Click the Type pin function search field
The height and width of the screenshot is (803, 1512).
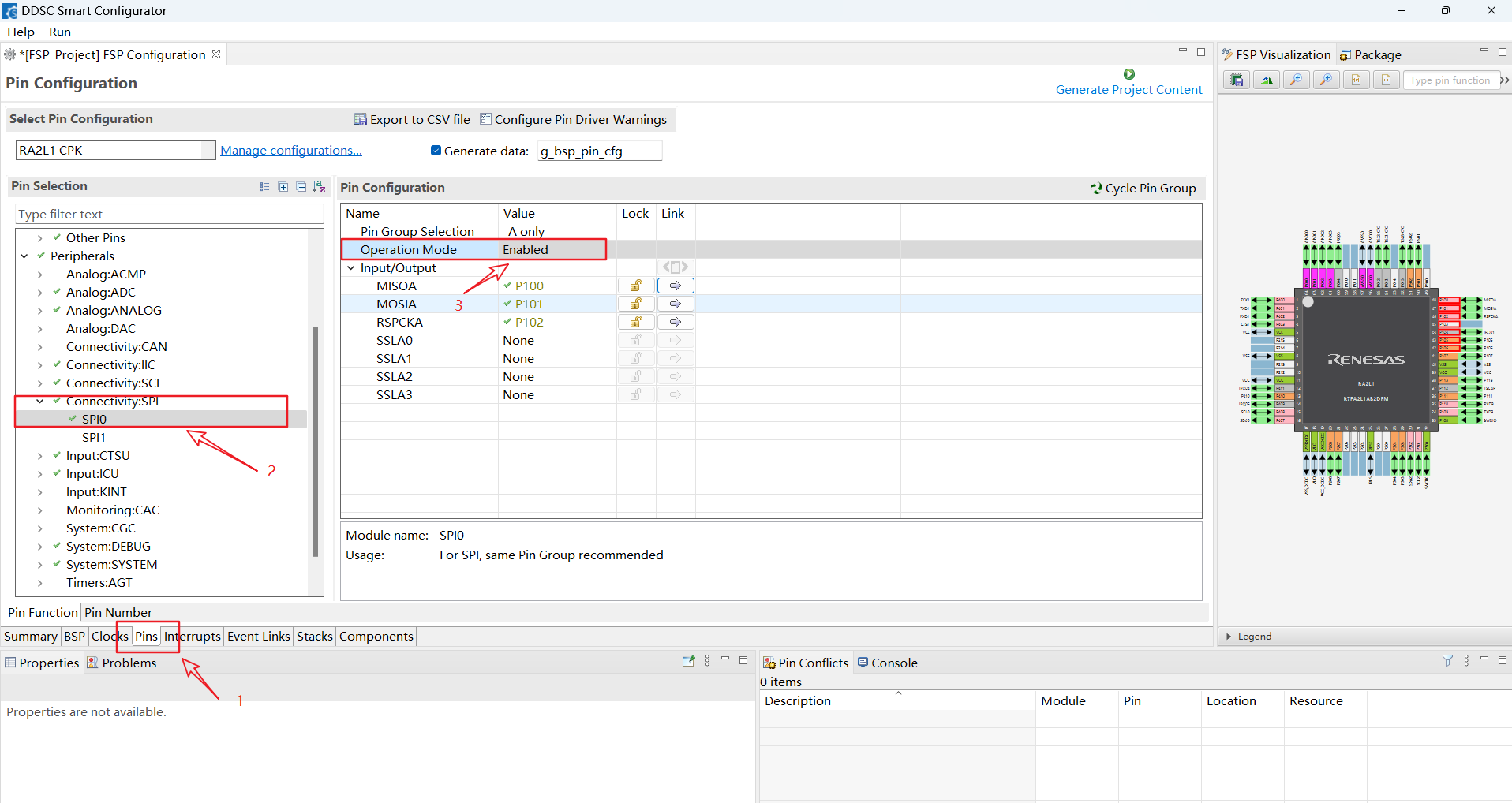click(x=1450, y=80)
